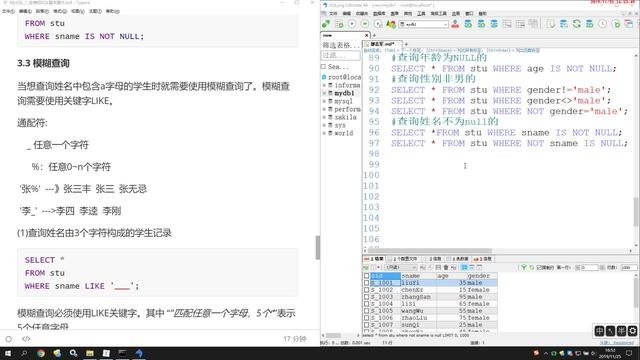Click the gear icon on the IME floating bar
This screenshot has width=640, height=360.
pyautogui.click(x=632, y=331)
